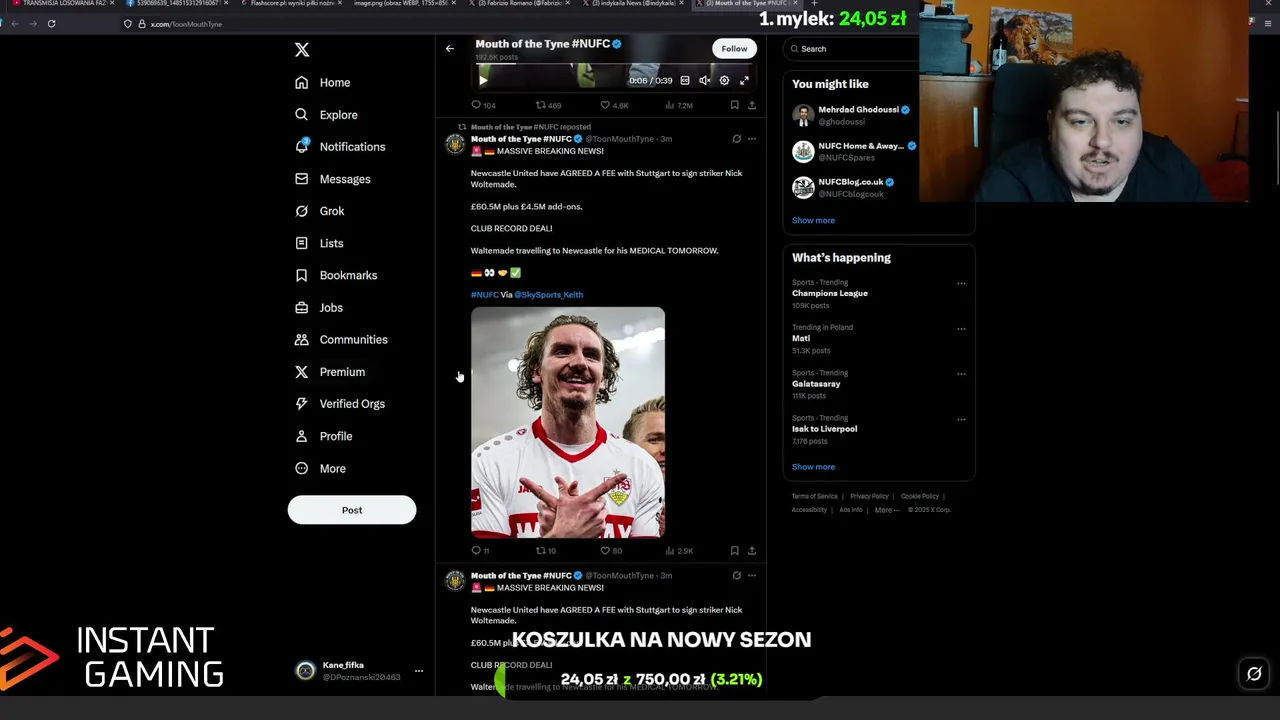Show more suggested accounts
The height and width of the screenshot is (720, 1280).
pos(813,220)
